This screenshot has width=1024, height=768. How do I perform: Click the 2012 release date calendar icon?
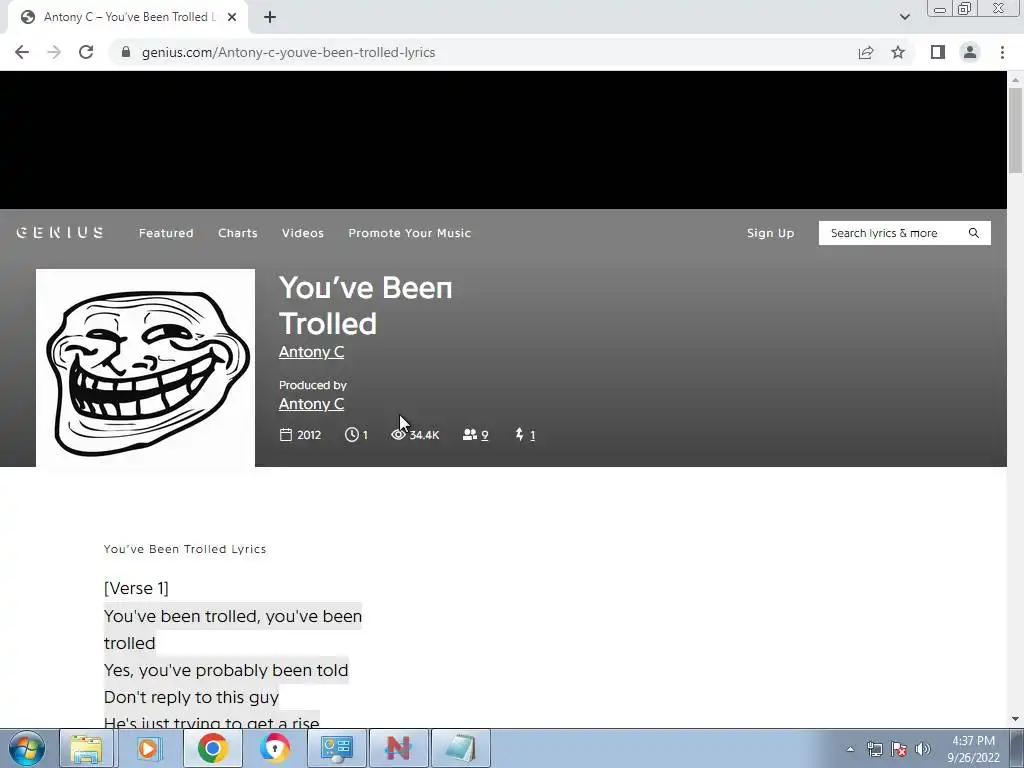[285, 435]
